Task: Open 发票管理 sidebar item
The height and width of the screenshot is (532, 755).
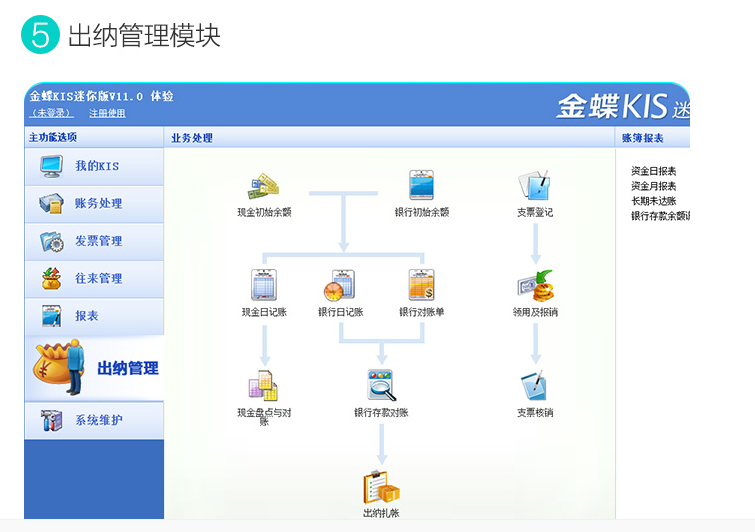Action: (94, 241)
